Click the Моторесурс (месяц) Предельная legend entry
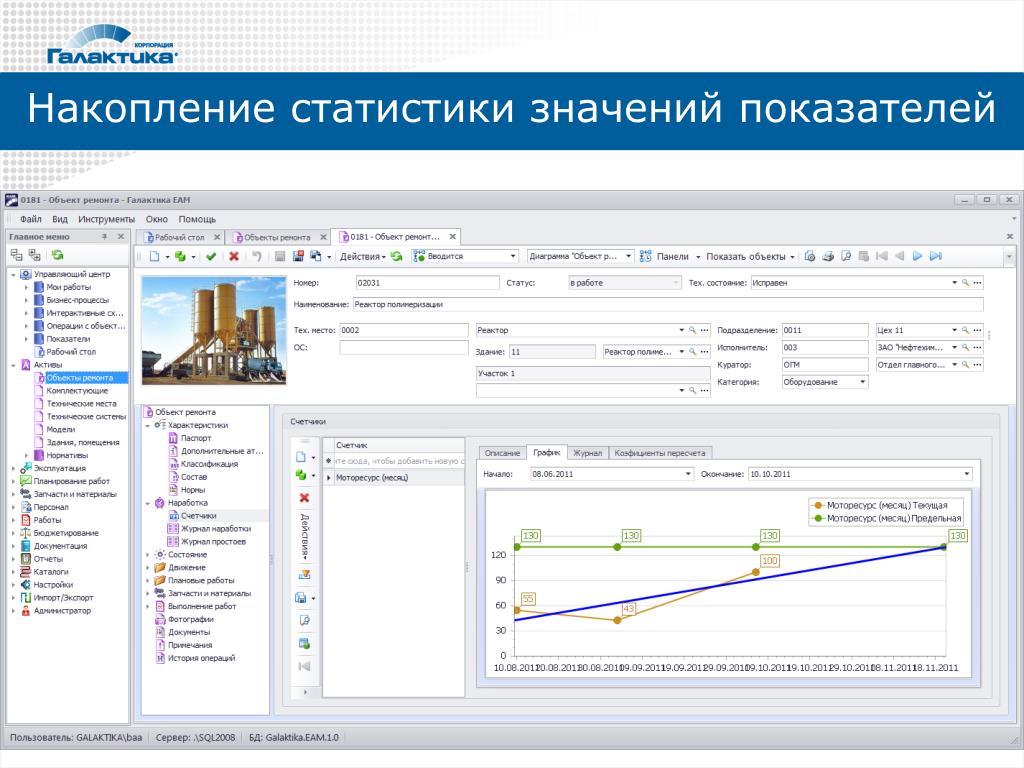Image resolution: width=1024 pixels, height=768 pixels. pyautogui.click(x=887, y=519)
